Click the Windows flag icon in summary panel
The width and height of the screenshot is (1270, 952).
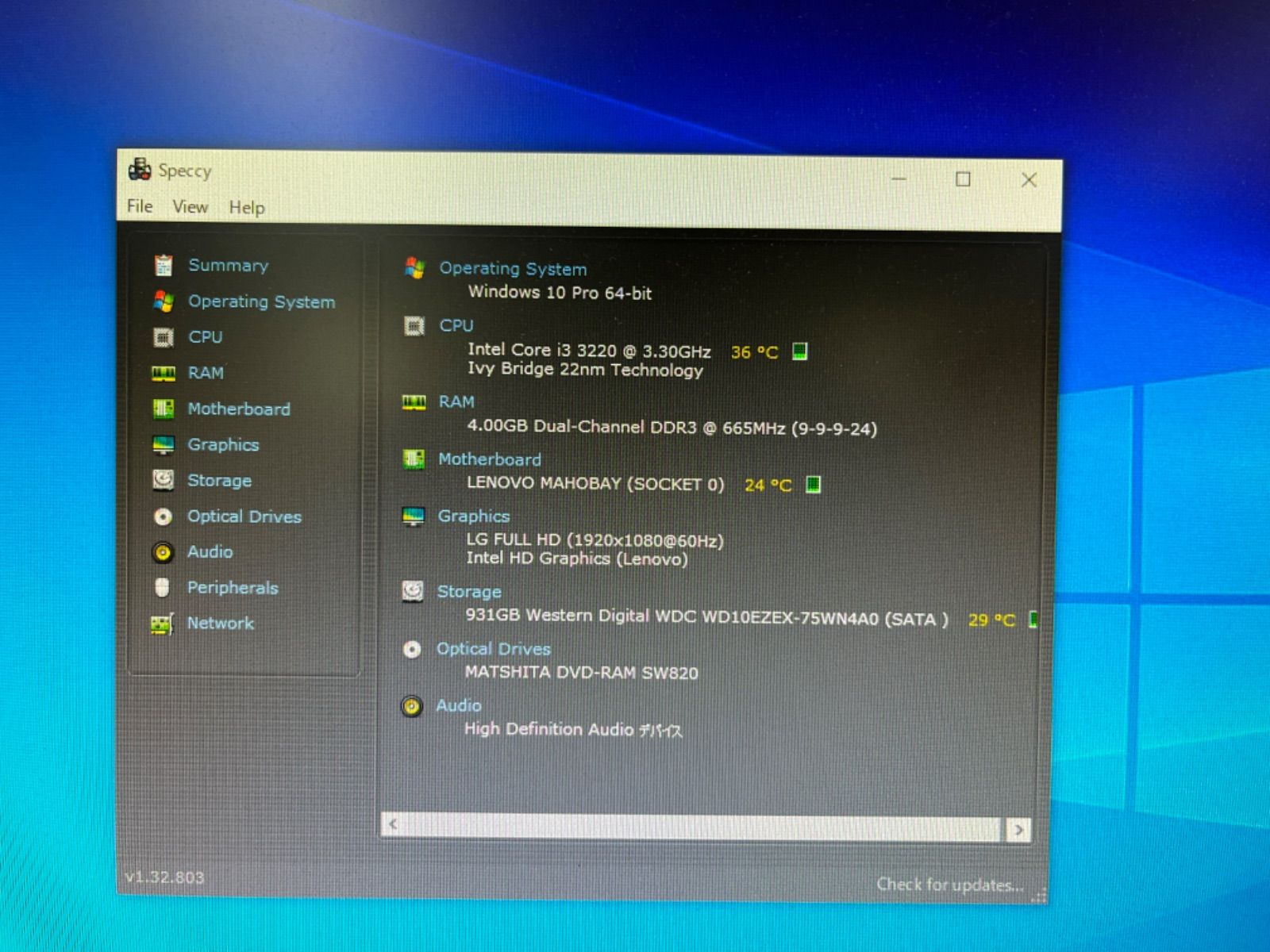[x=414, y=268]
